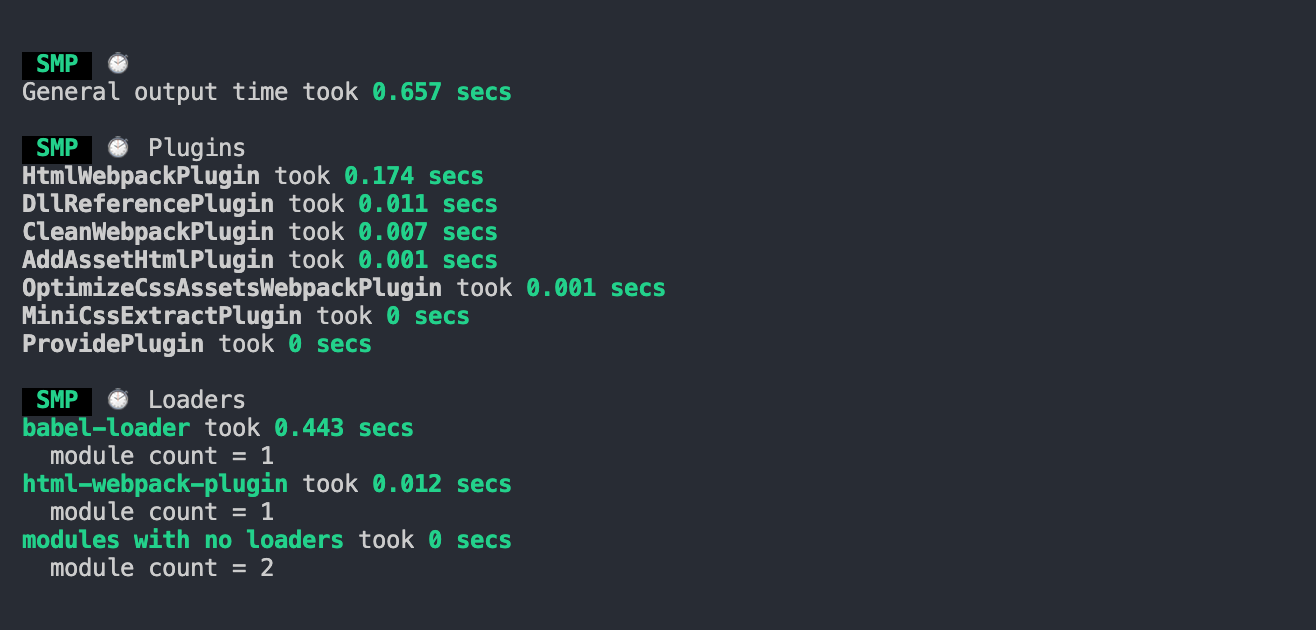Image resolution: width=1316 pixels, height=630 pixels.
Task: Click the Plugins section heading
Action: (197, 148)
